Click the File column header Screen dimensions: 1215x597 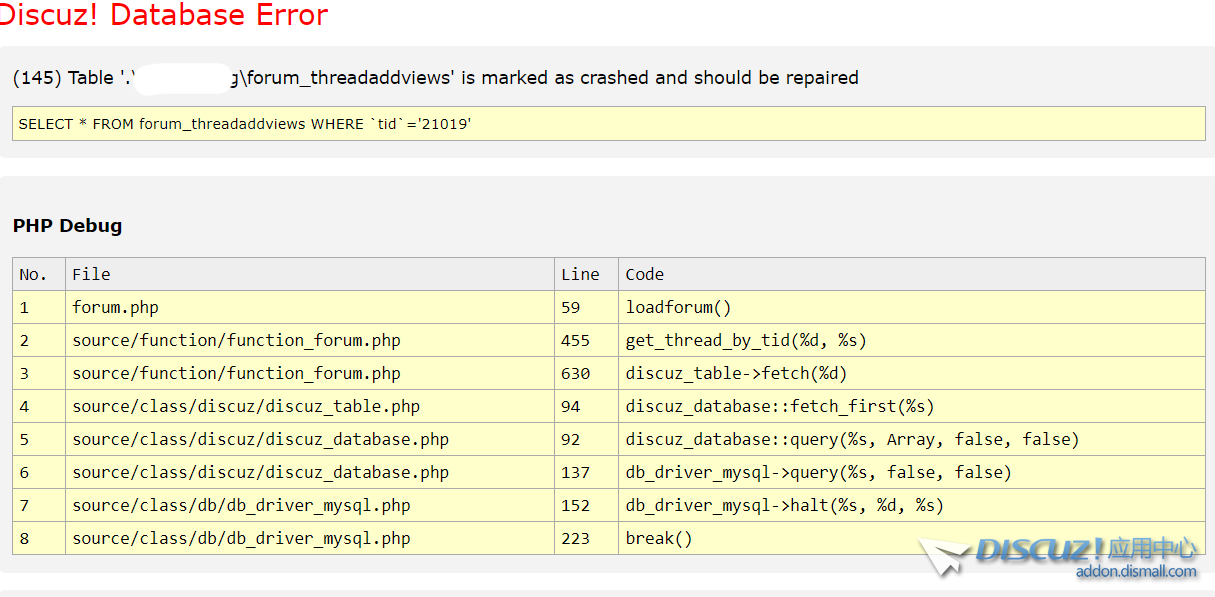[91, 274]
